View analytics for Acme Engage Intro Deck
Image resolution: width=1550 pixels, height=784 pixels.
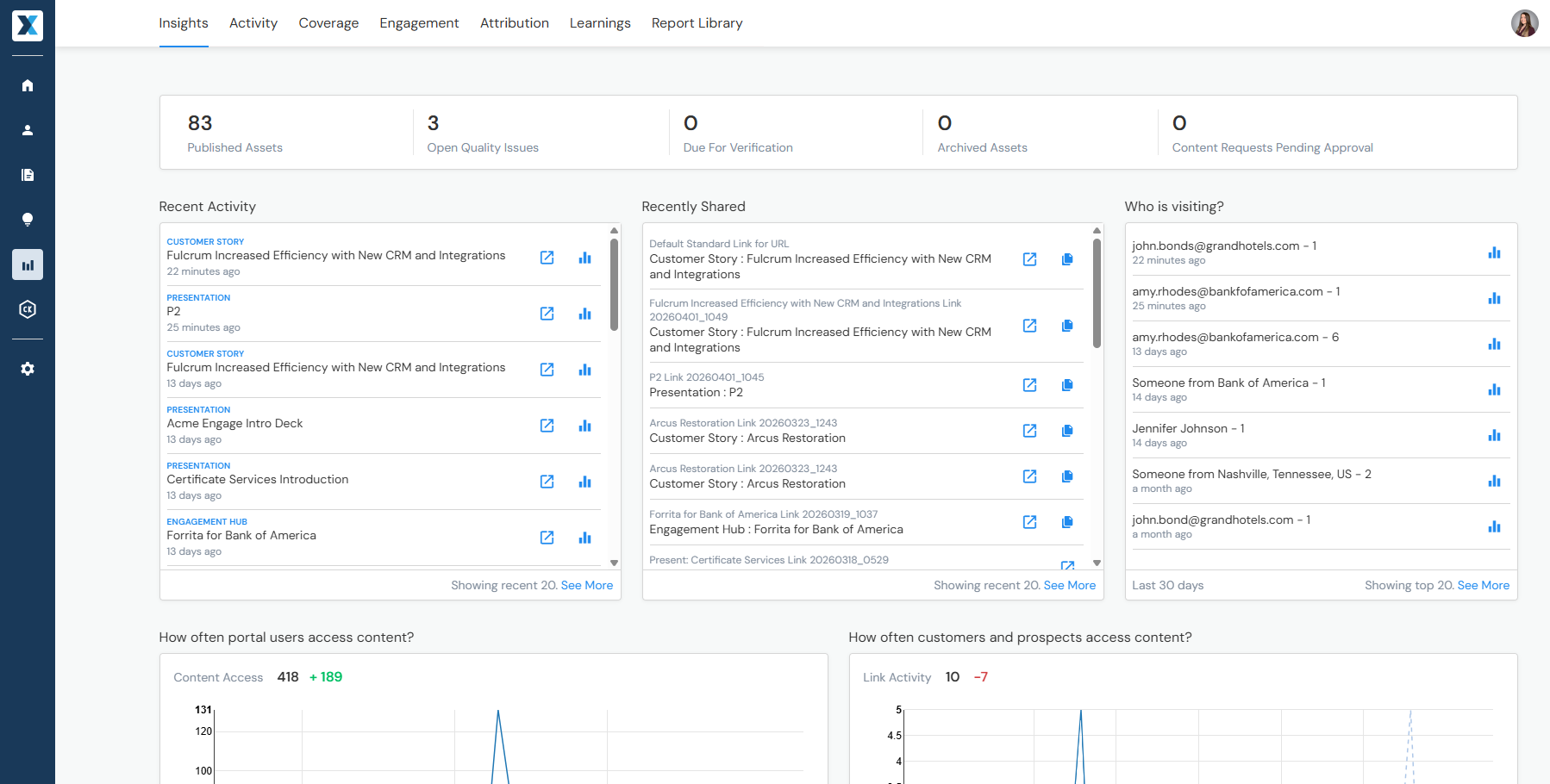(x=584, y=426)
